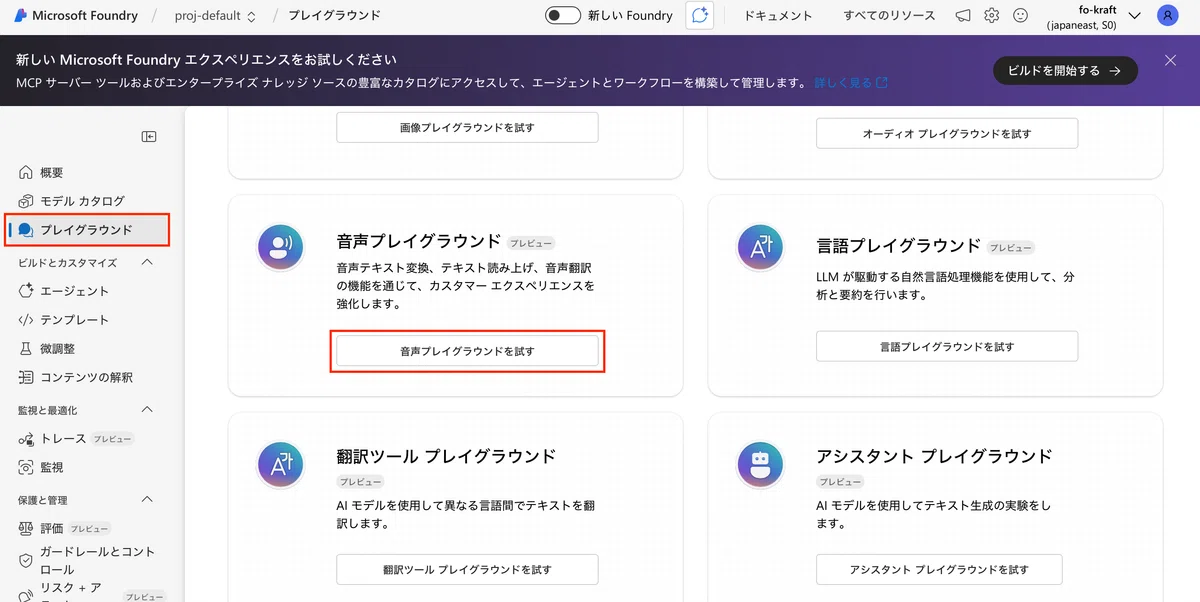Click the 翻訳ツール プレイグラウンド card icon
1200x602 pixels.
point(281,465)
